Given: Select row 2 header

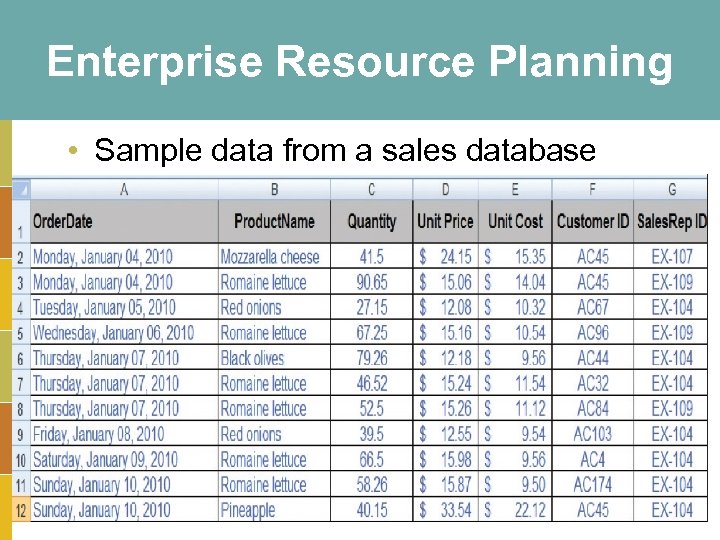Looking at the screenshot, I should point(21,257).
